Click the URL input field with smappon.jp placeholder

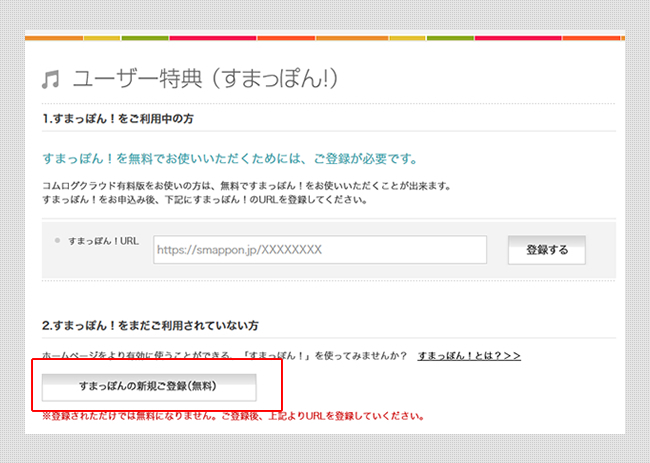(319, 250)
